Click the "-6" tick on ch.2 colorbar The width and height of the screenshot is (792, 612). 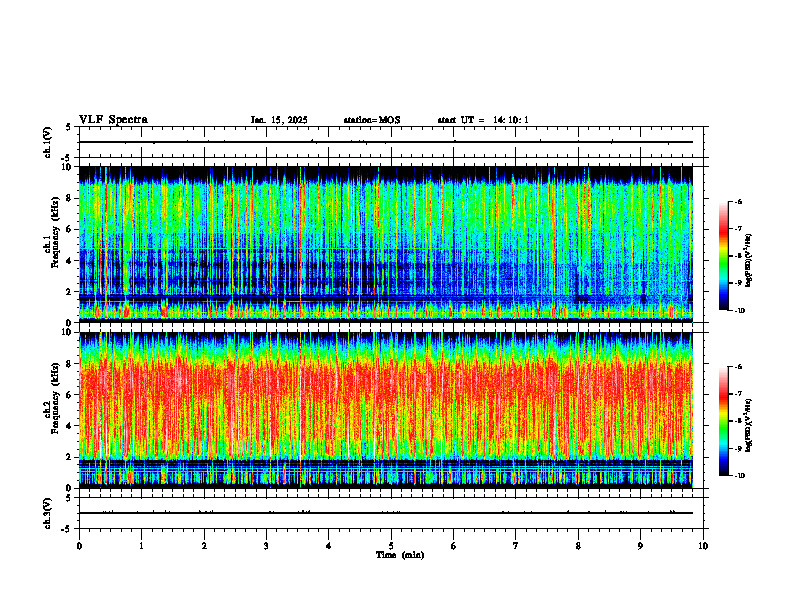tap(738, 367)
